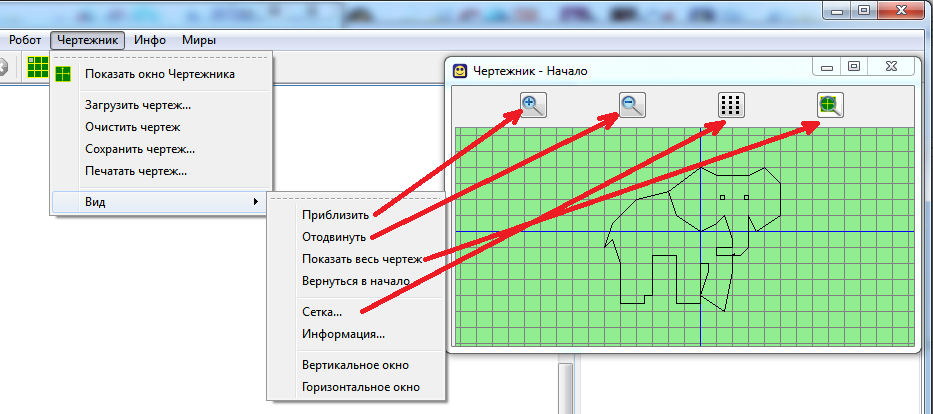The width and height of the screenshot is (933, 414).
Task: Minimize the Чертежник - Начало window
Action: pos(826,67)
